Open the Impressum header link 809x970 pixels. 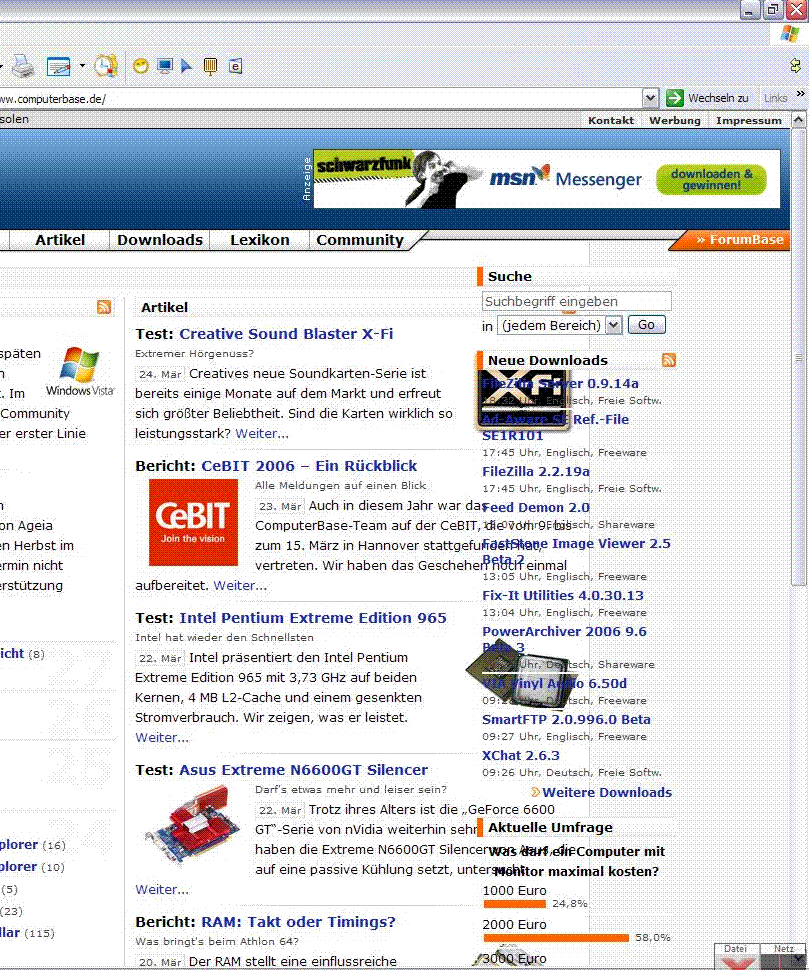coord(749,121)
